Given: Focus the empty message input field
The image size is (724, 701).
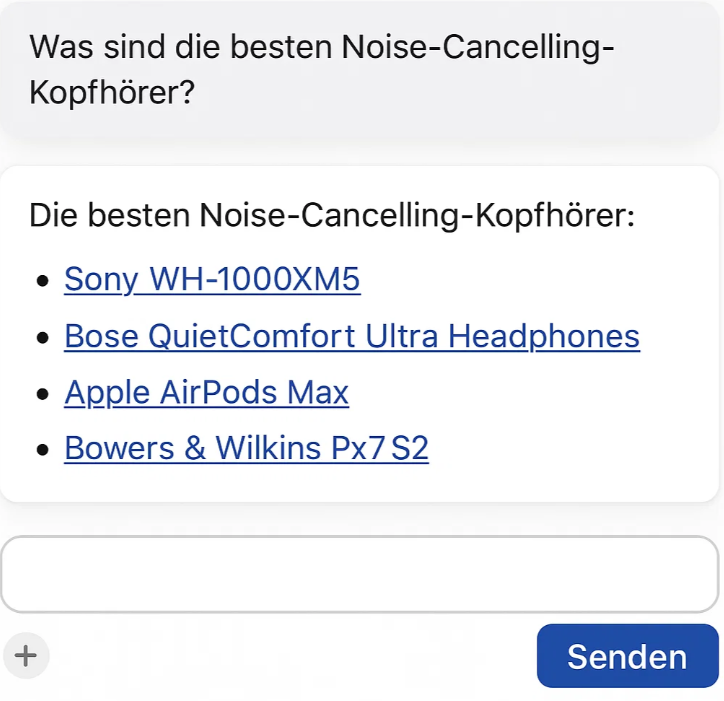Looking at the screenshot, I should click(x=360, y=574).
